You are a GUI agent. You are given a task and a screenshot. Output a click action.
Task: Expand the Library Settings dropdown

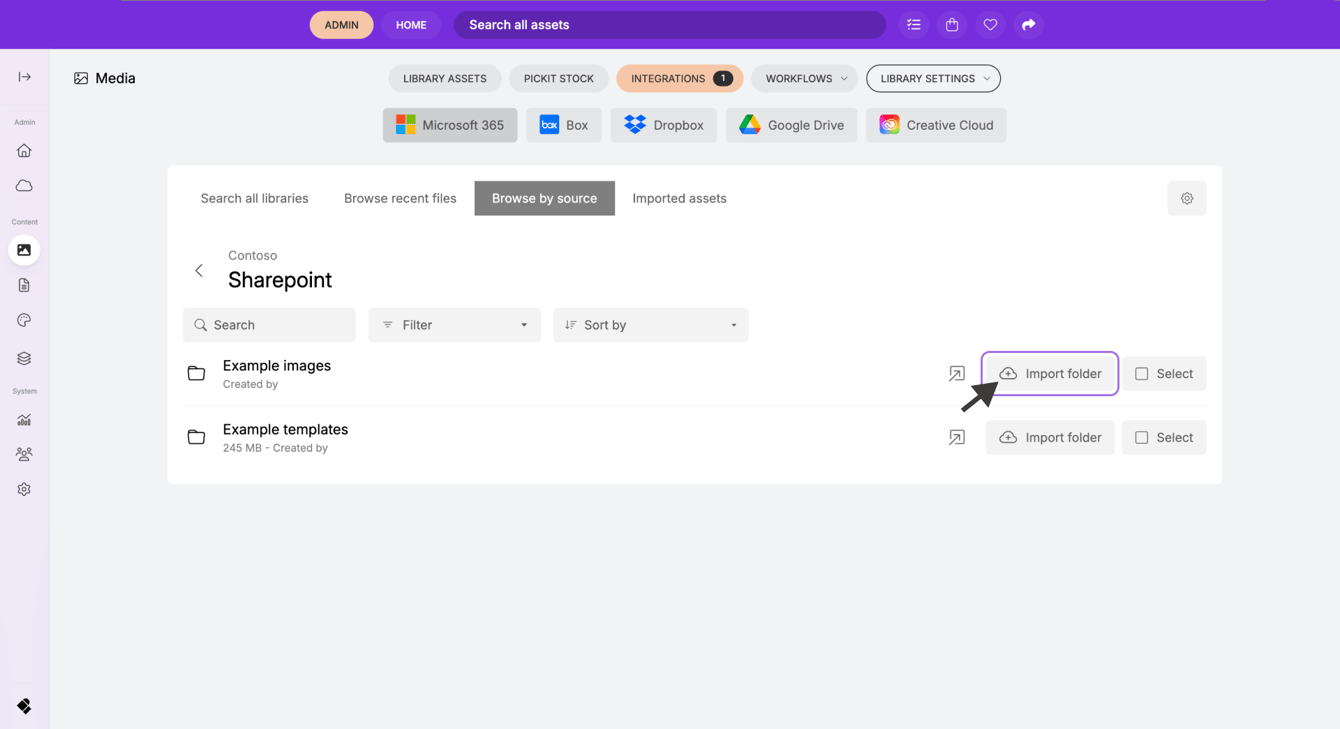933,78
